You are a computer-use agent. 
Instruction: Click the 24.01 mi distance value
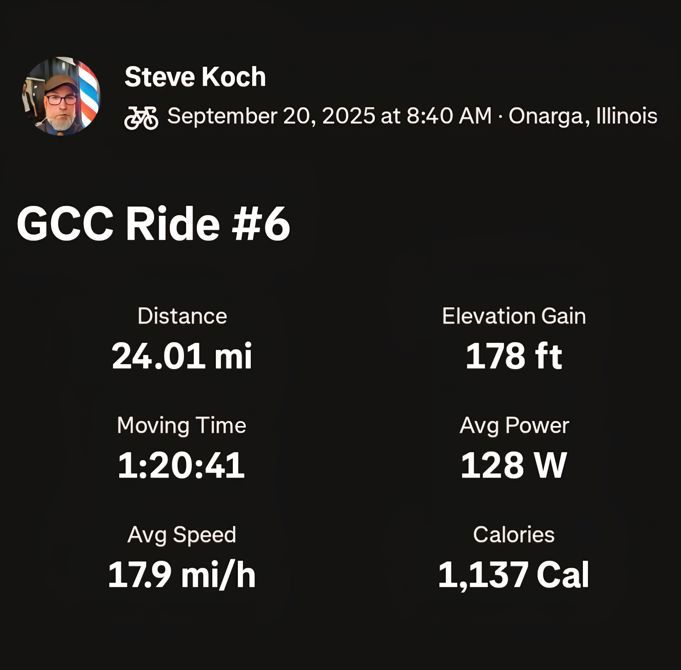coord(182,356)
